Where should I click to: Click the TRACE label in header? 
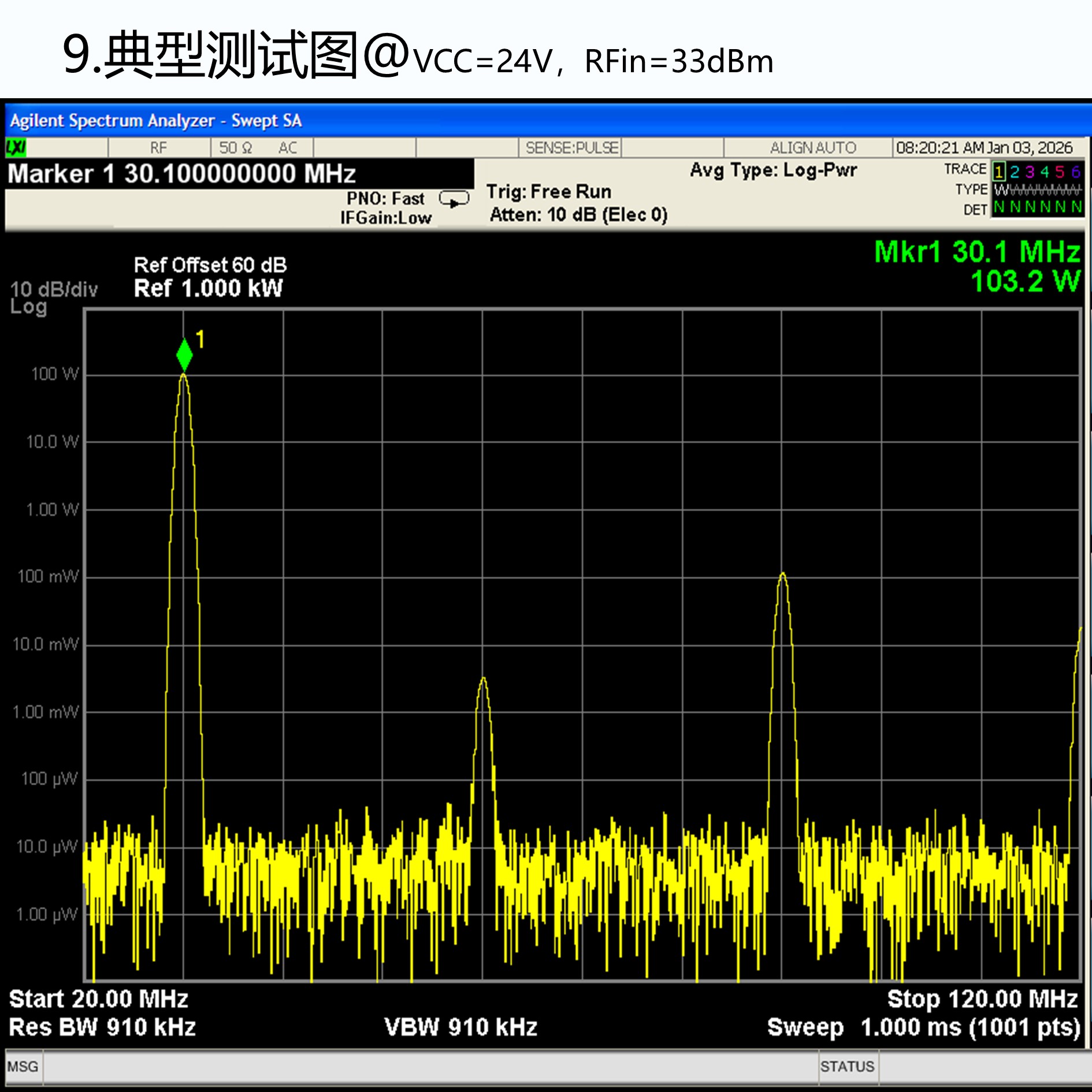click(x=965, y=169)
